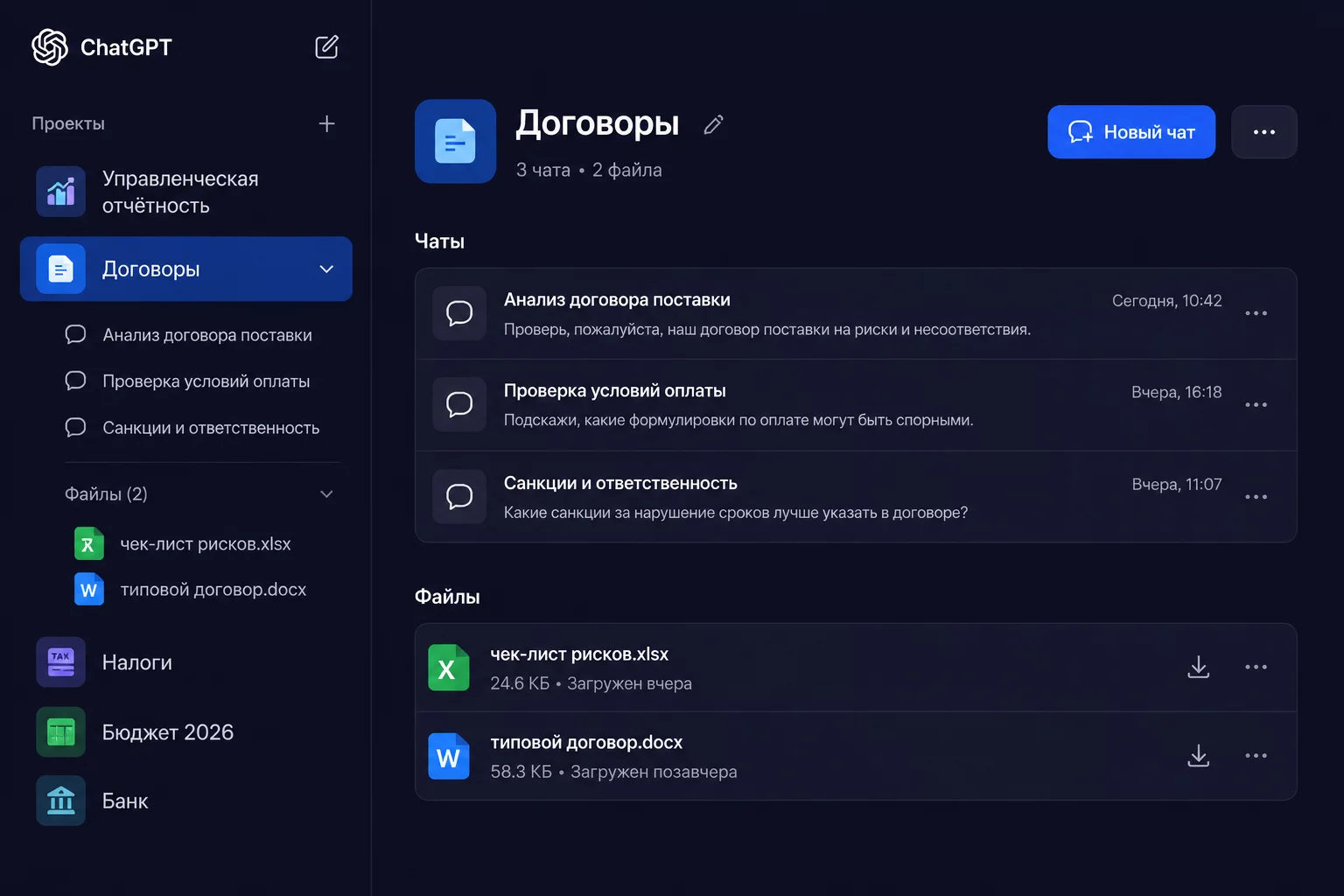The height and width of the screenshot is (896, 1344).
Task: Open chat title Анализ договора поставки in main list
Action: point(617,300)
